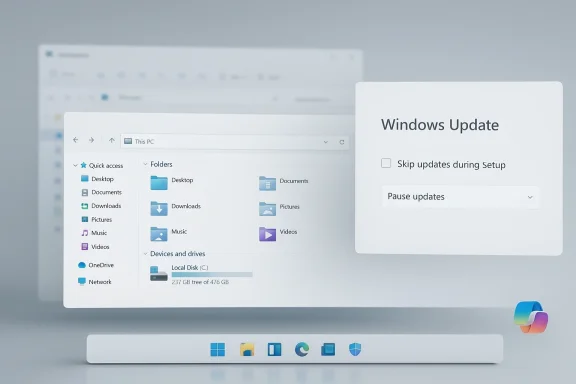Click the Refresh icon beside address bar
This screenshot has width=576, height=384.
click(342, 142)
